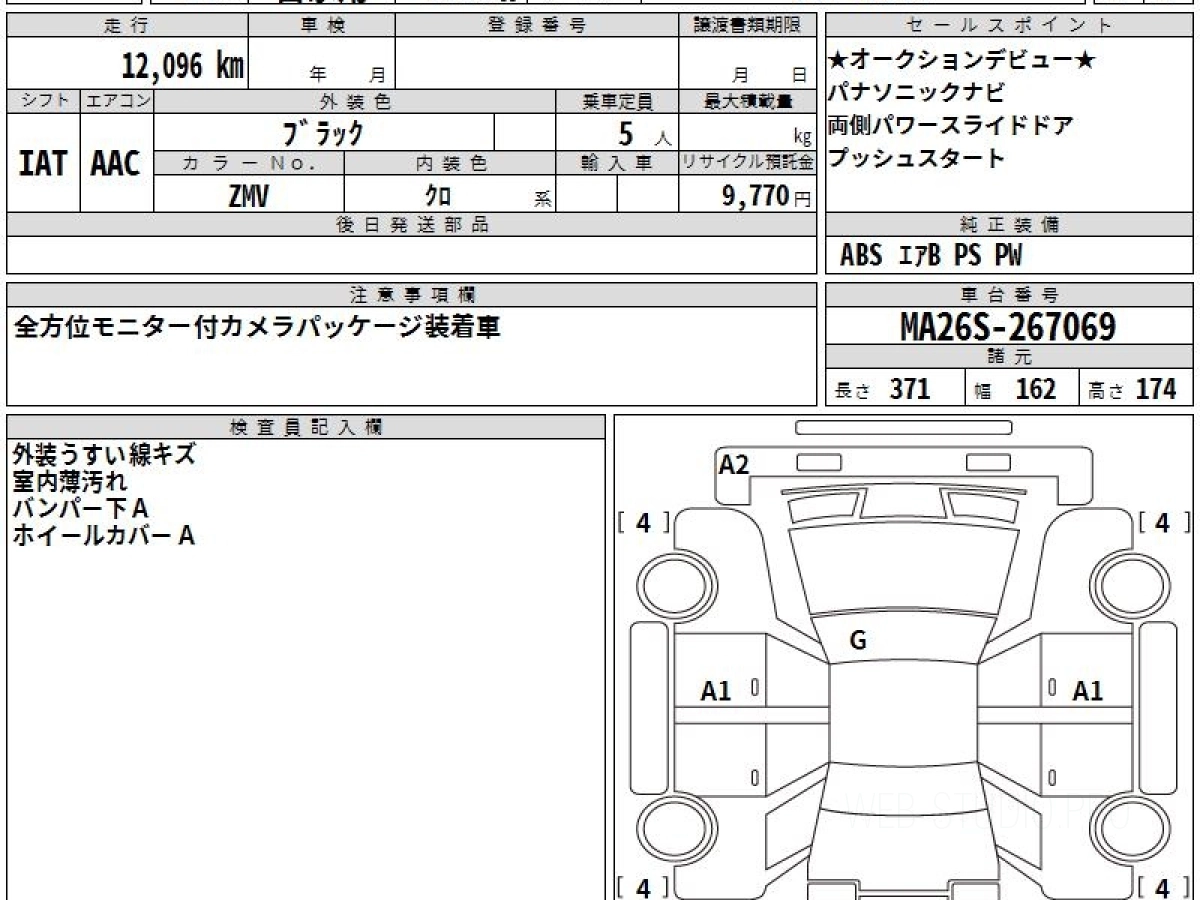Select the パナソニックナビ line
1200x900 pixels.
click(917, 93)
